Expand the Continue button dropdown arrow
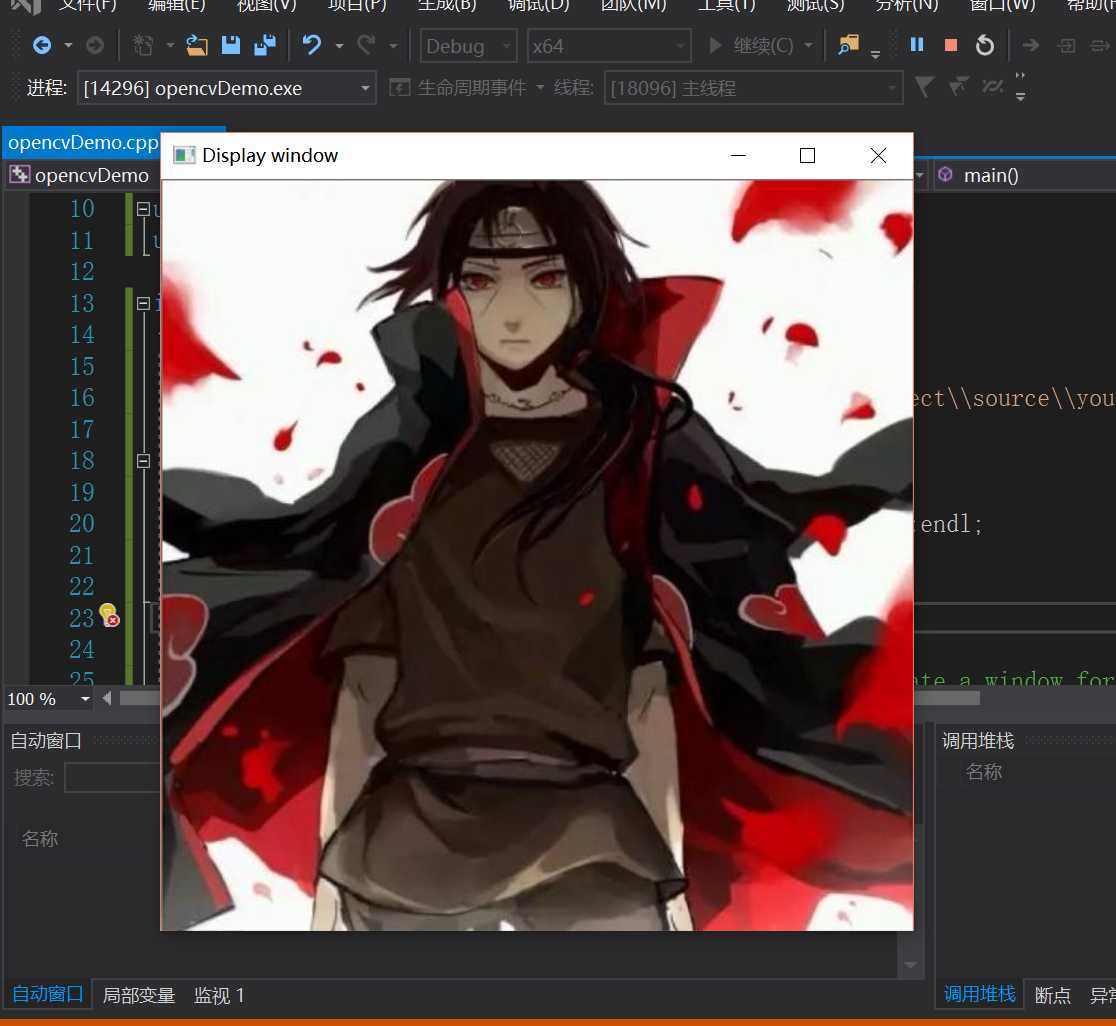The height and width of the screenshot is (1026, 1116). point(809,46)
